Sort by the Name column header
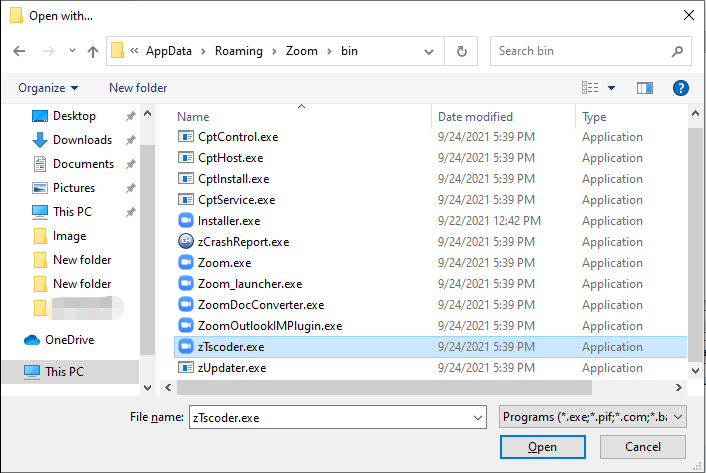The image size is (706, 473). 193,117
